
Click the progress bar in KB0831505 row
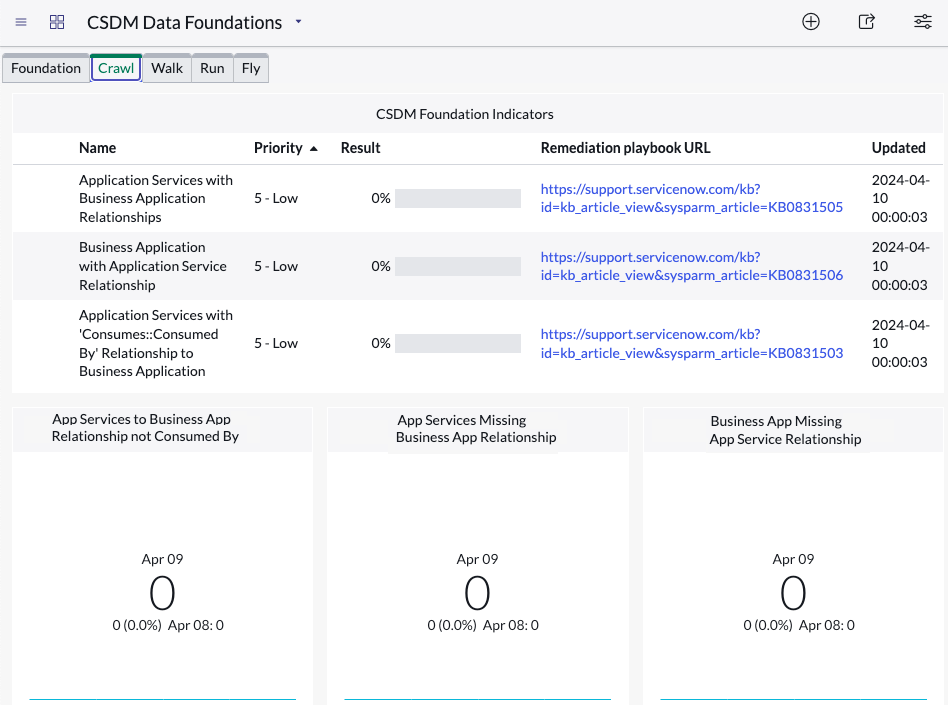tap(458, 198)
